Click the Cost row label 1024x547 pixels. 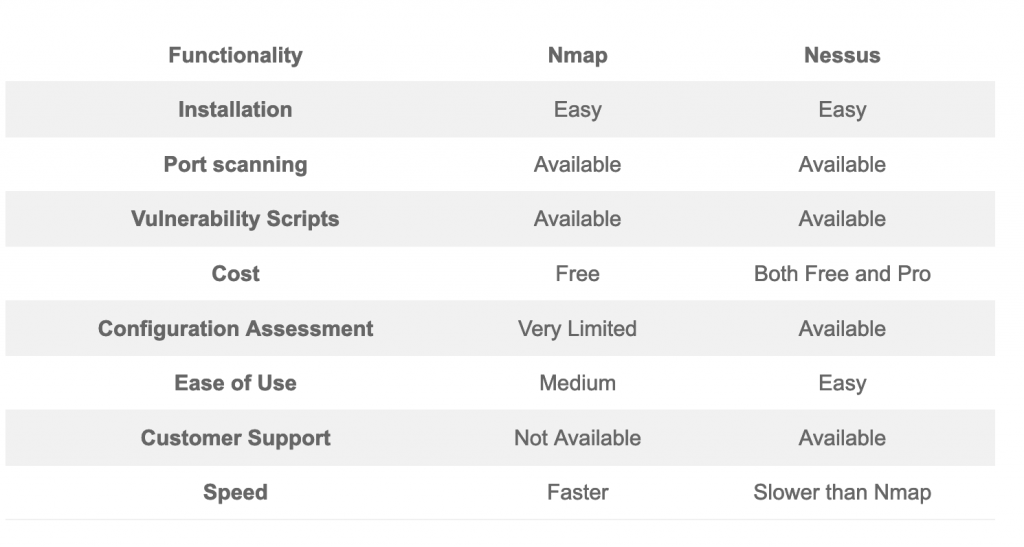(x=235, y=274)
